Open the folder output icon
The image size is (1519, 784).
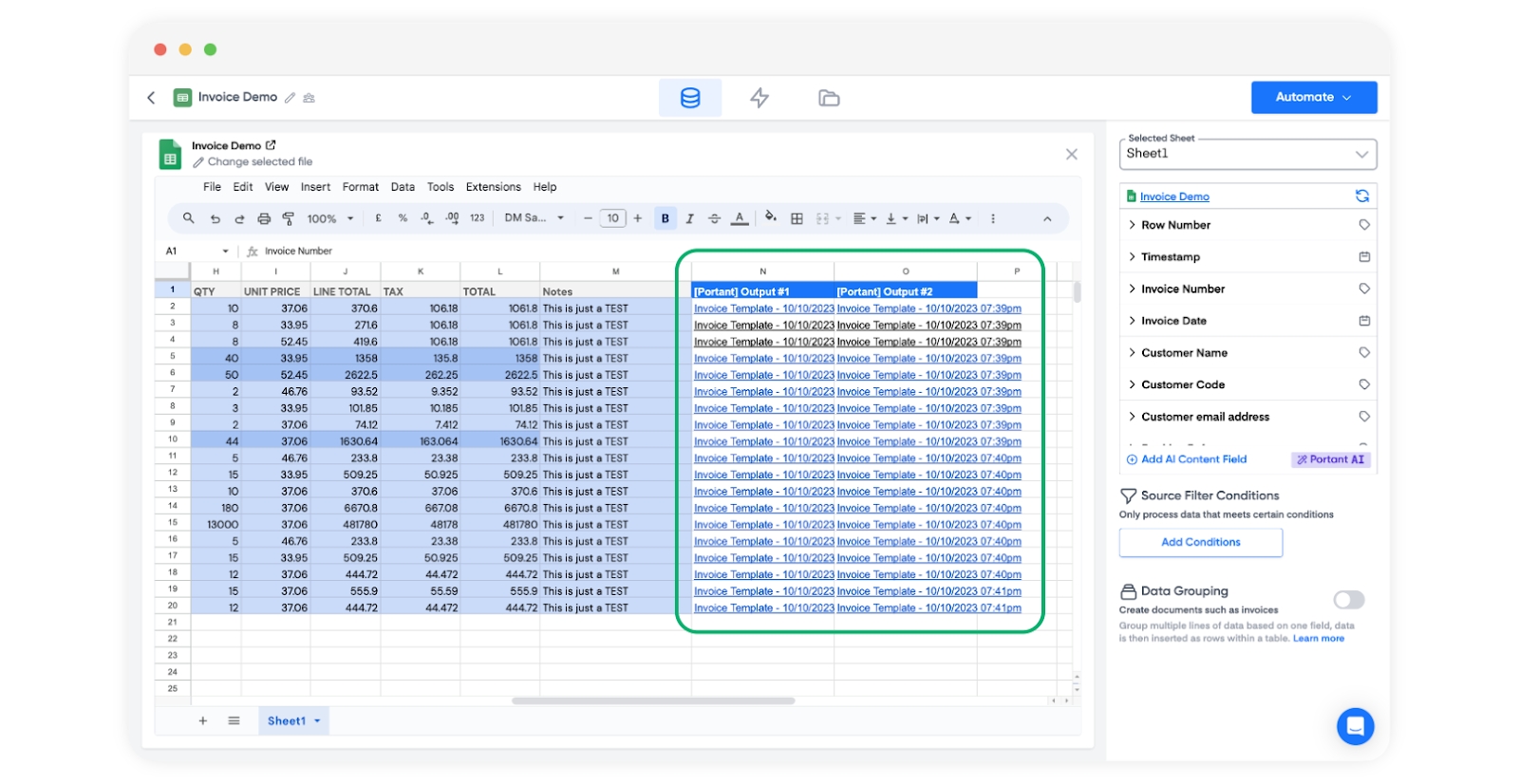click(x=829, y=98)
